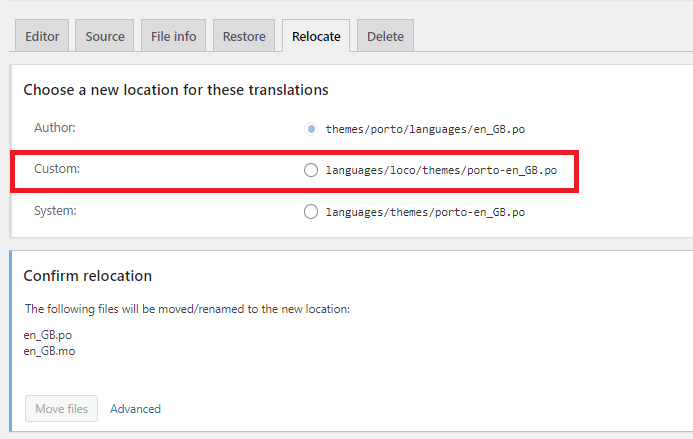Screen dimensions: 693x439
Task: Switch to the Source tab
Action: pyautogui.click(x=105, y=37)
